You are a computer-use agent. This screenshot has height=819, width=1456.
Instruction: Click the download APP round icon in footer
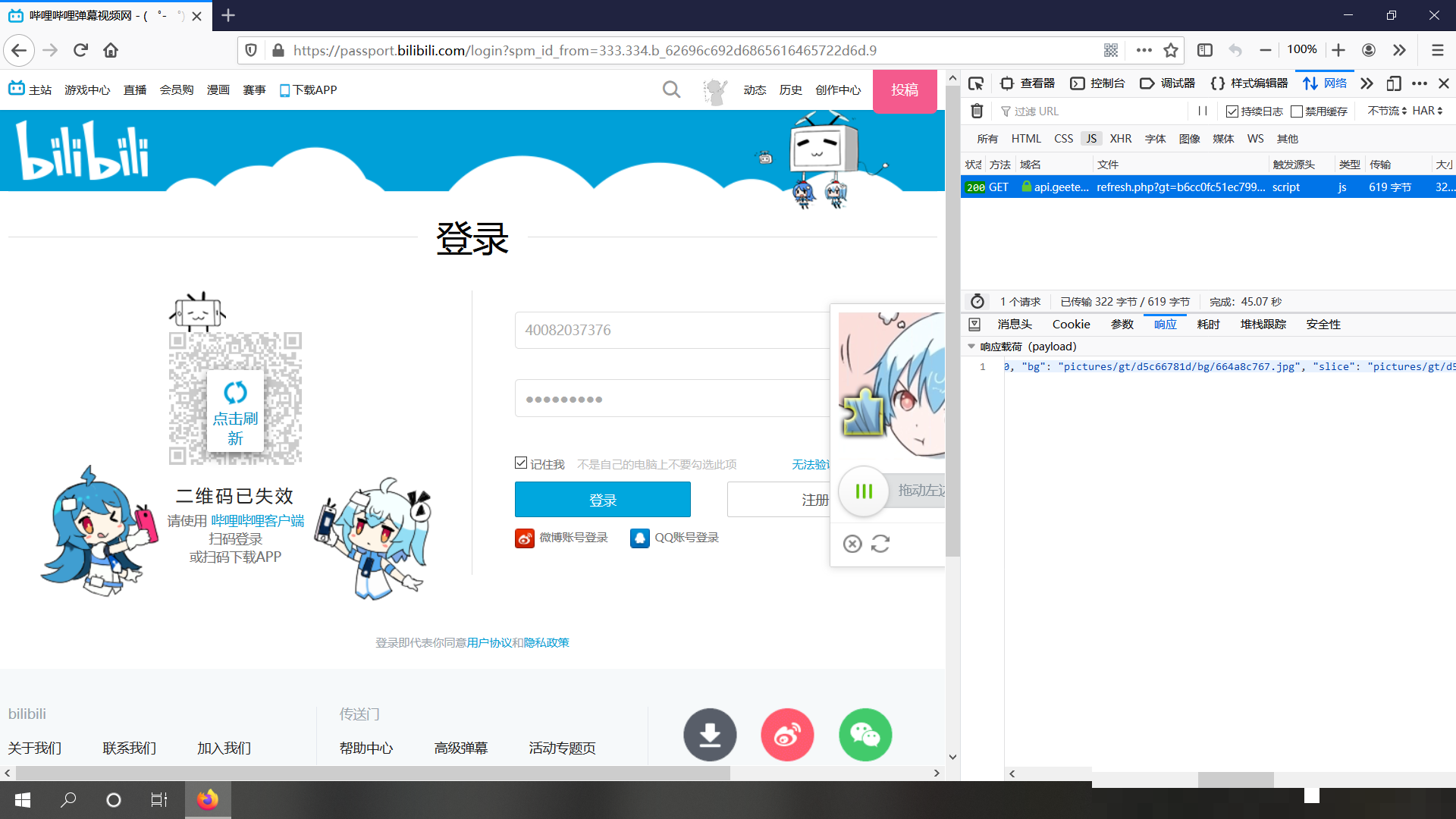tap(710, 735)
